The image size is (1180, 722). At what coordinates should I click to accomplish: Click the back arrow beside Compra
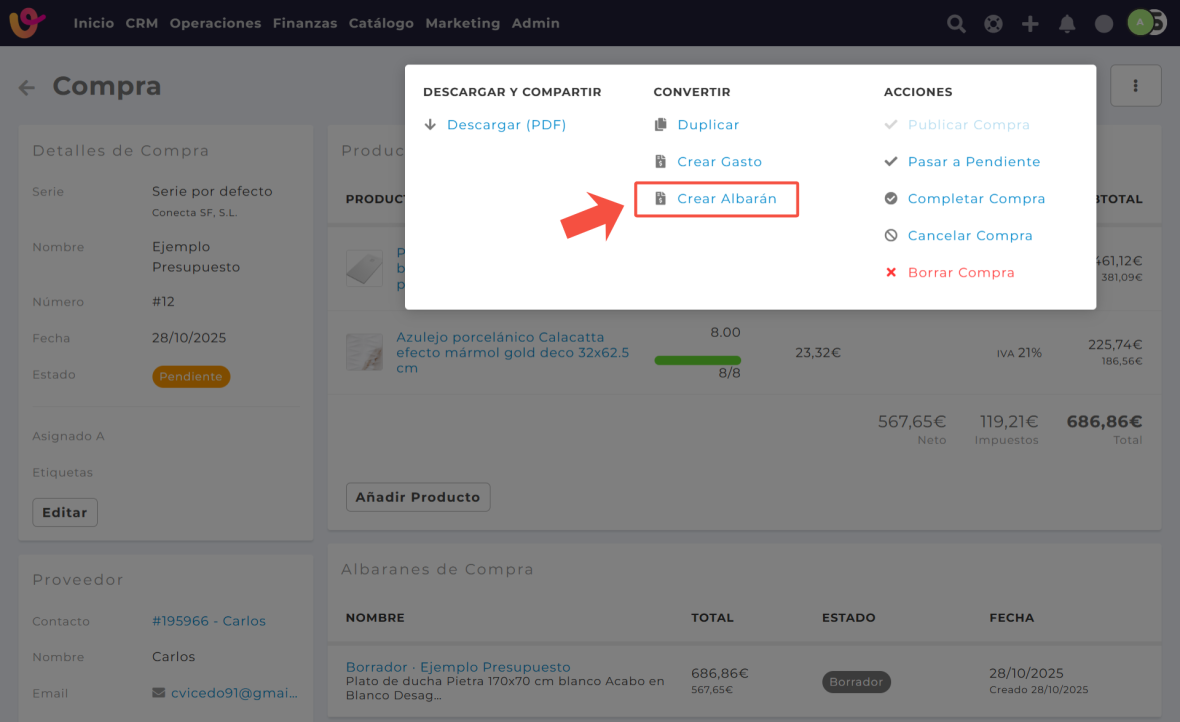(27, 88)
